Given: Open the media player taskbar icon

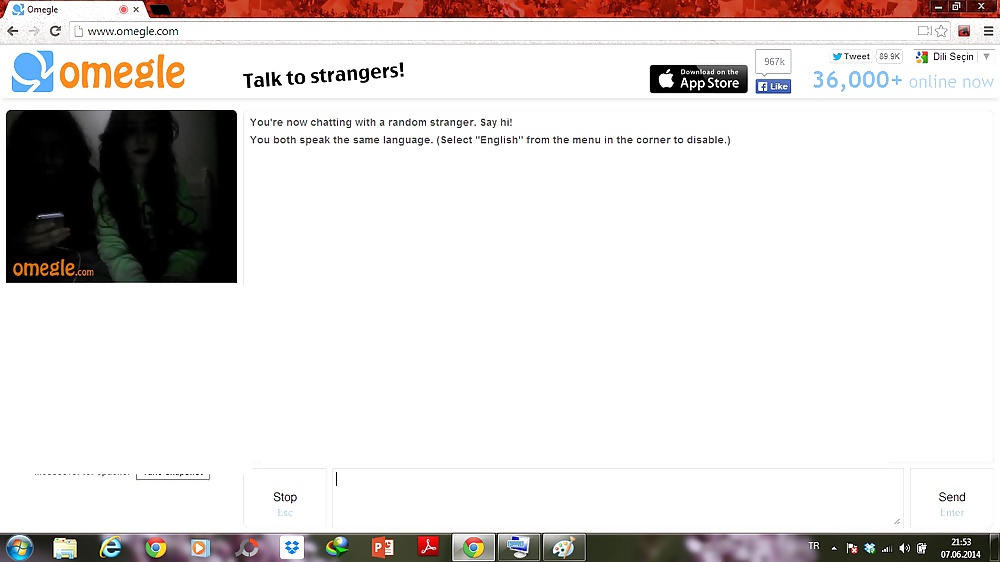Looking at the screenshot, I should (x=200, y=547).
